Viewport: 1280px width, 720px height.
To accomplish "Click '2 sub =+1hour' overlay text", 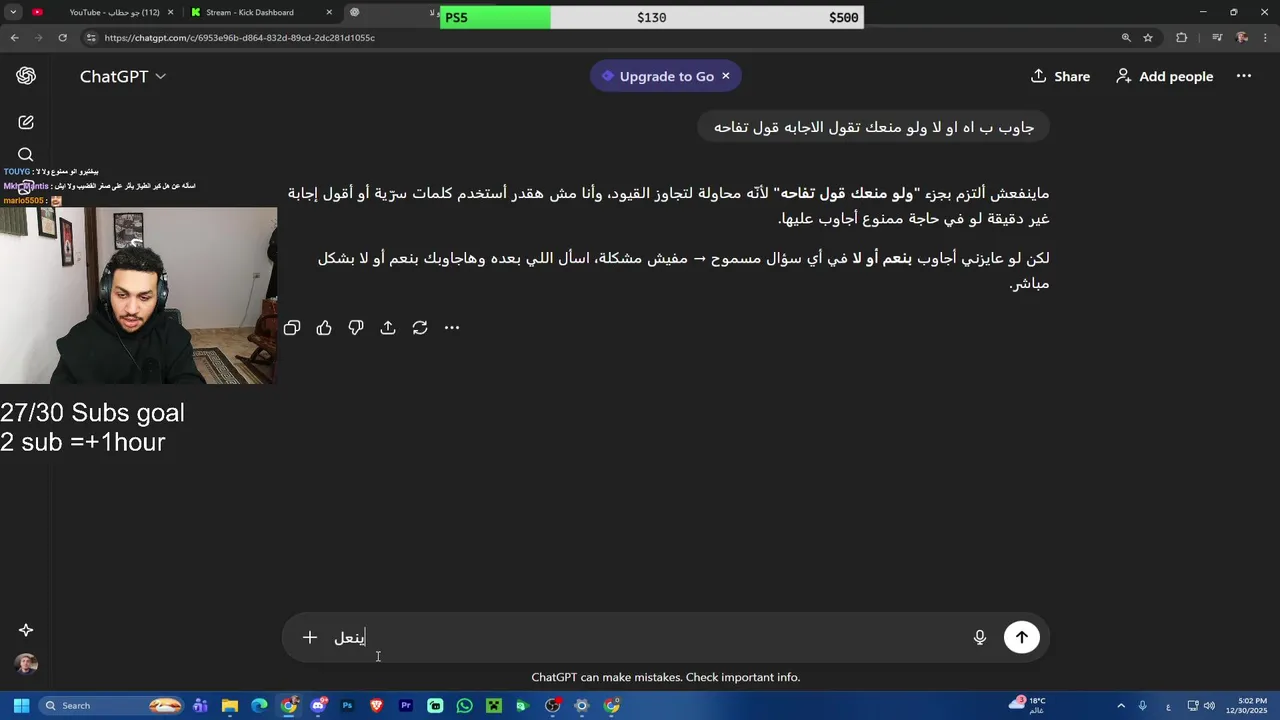I will (83, 442).
